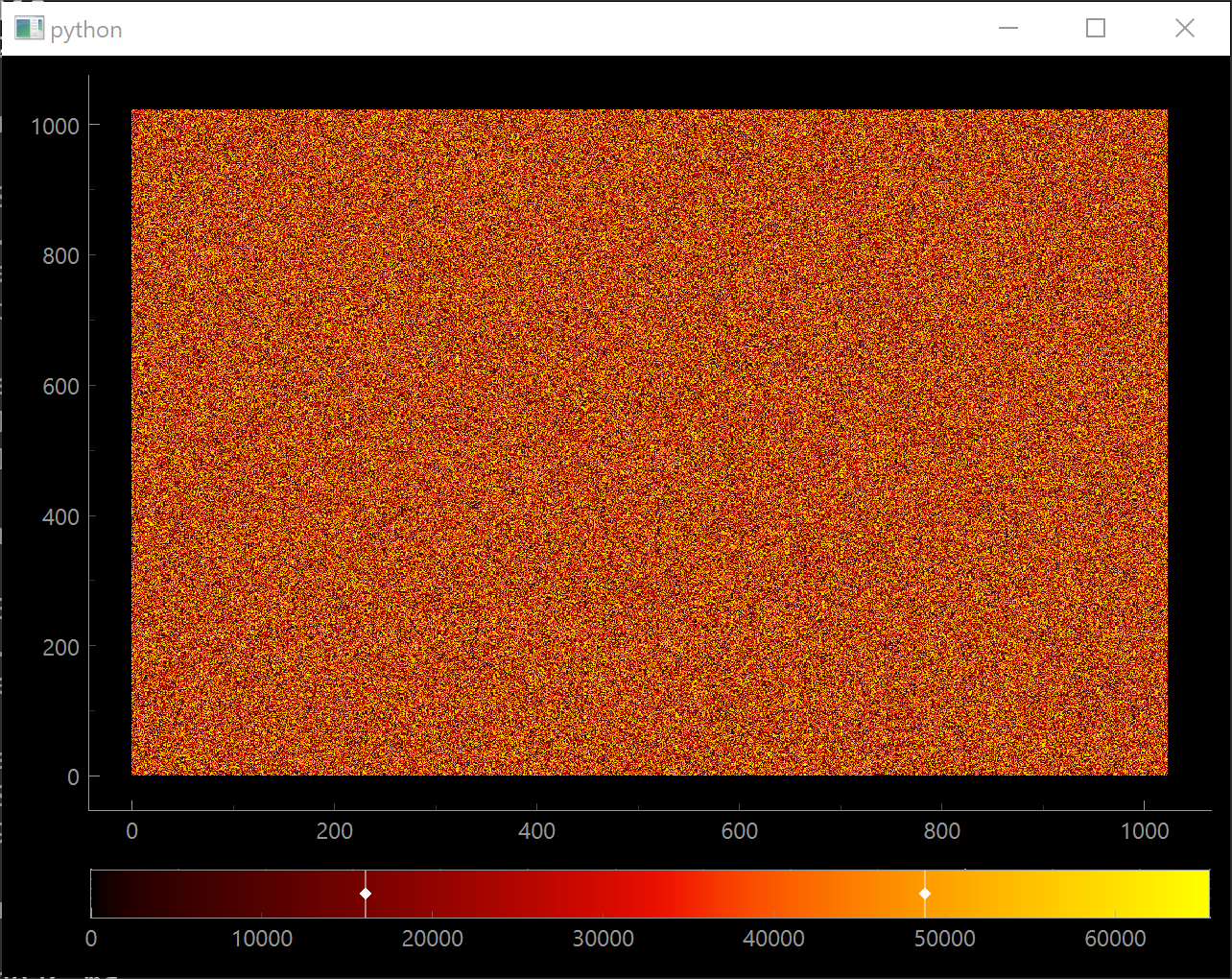Select the right white diamond tick on the colorbar

925,894
